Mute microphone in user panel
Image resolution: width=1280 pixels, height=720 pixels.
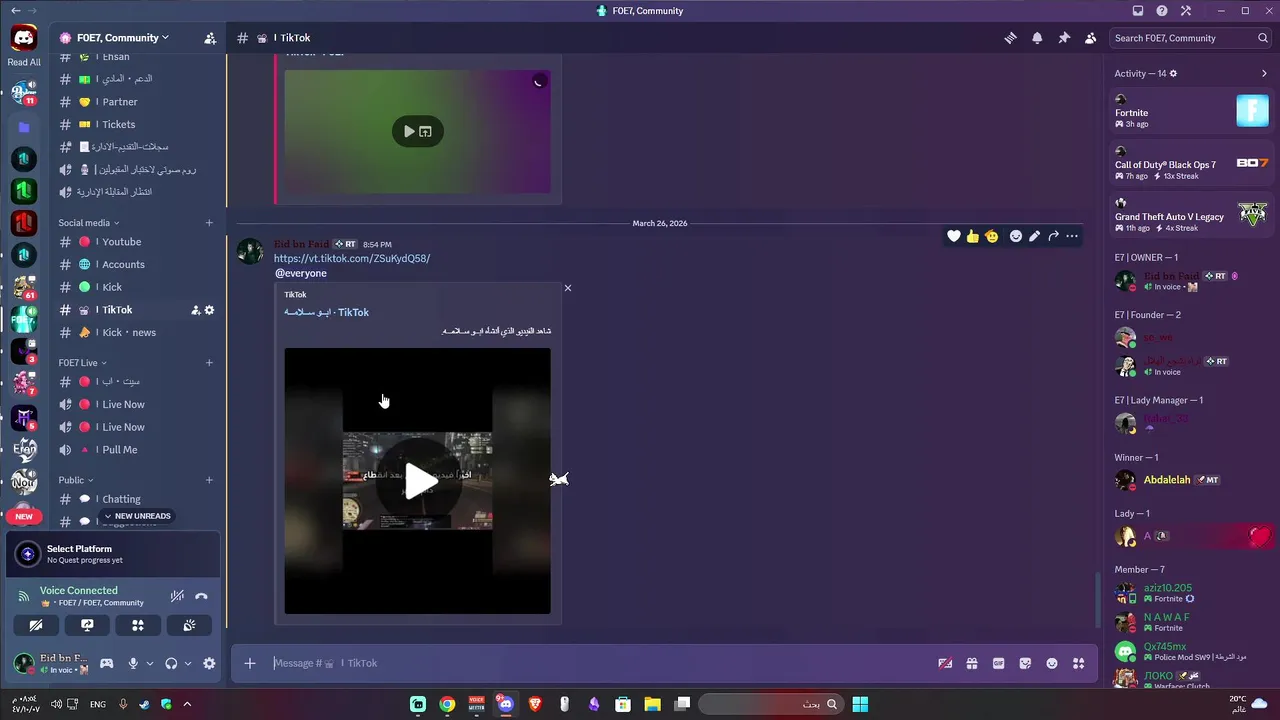pos(132,663)
